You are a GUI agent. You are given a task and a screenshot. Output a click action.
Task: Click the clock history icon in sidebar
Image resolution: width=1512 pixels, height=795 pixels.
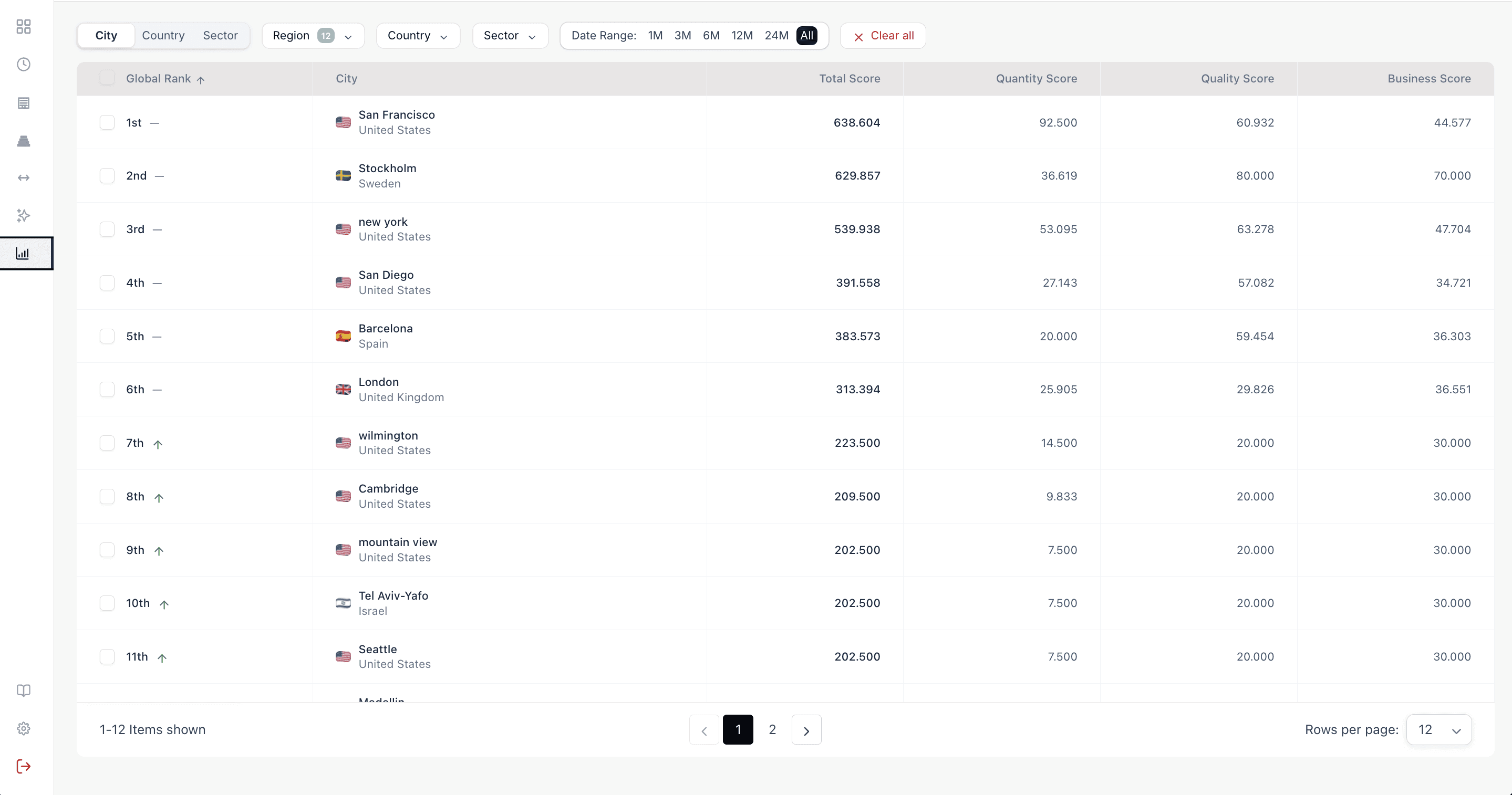click(x=24, y=65)
